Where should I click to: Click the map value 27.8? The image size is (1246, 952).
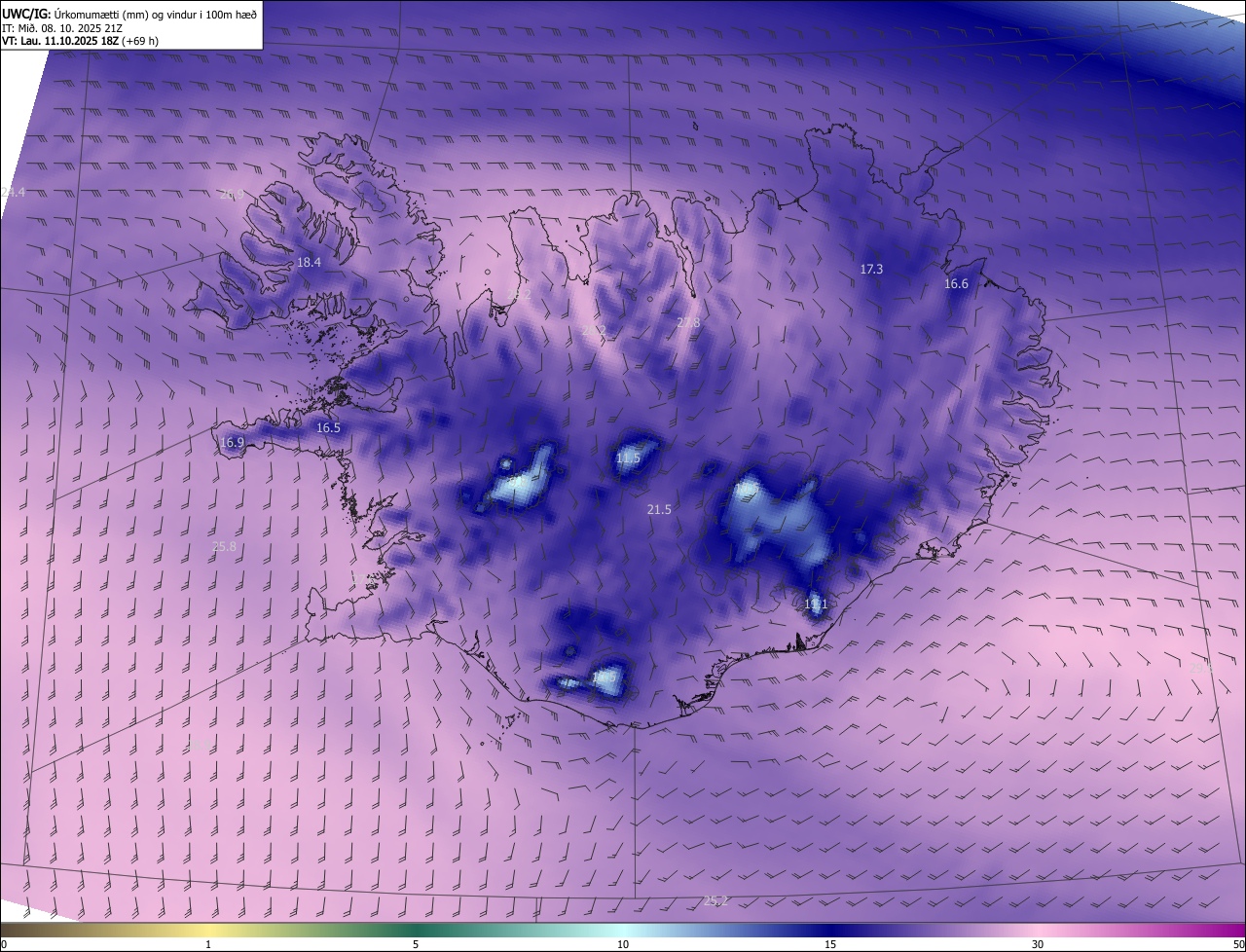pyautogui.click(x=688, y=322)
